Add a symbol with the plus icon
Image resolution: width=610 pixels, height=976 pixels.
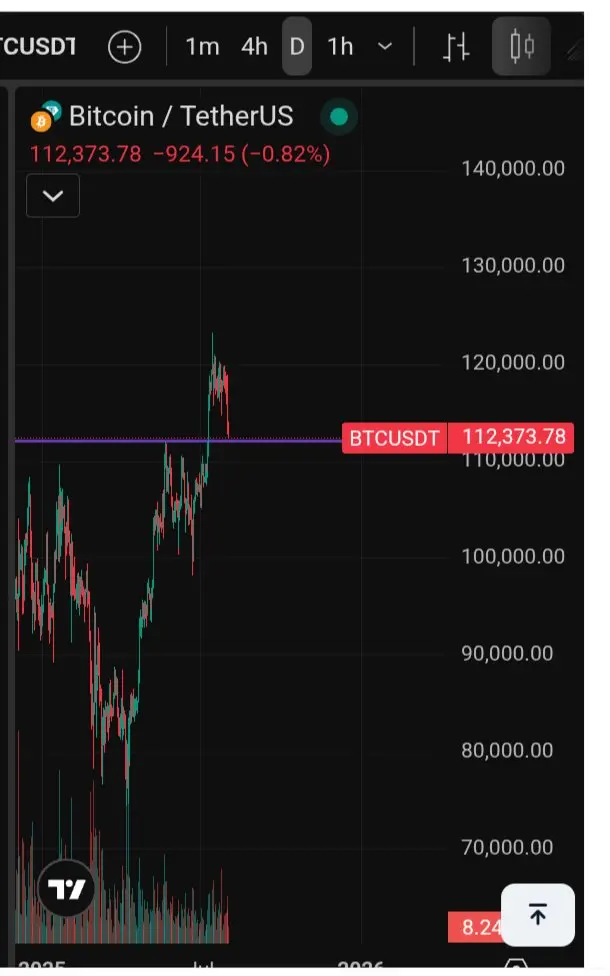[124, 47]
